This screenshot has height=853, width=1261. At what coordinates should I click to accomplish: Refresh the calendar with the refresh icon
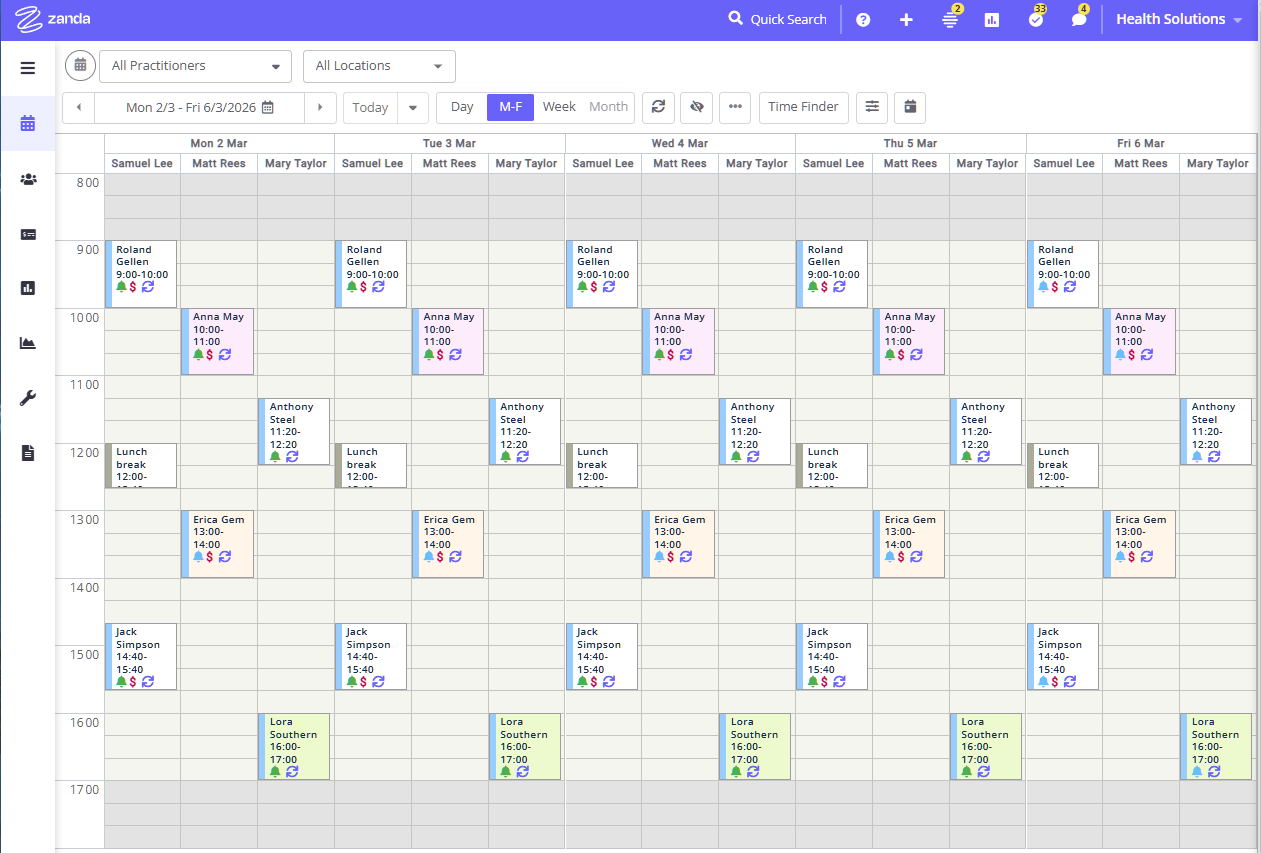(x=658, y=107)
